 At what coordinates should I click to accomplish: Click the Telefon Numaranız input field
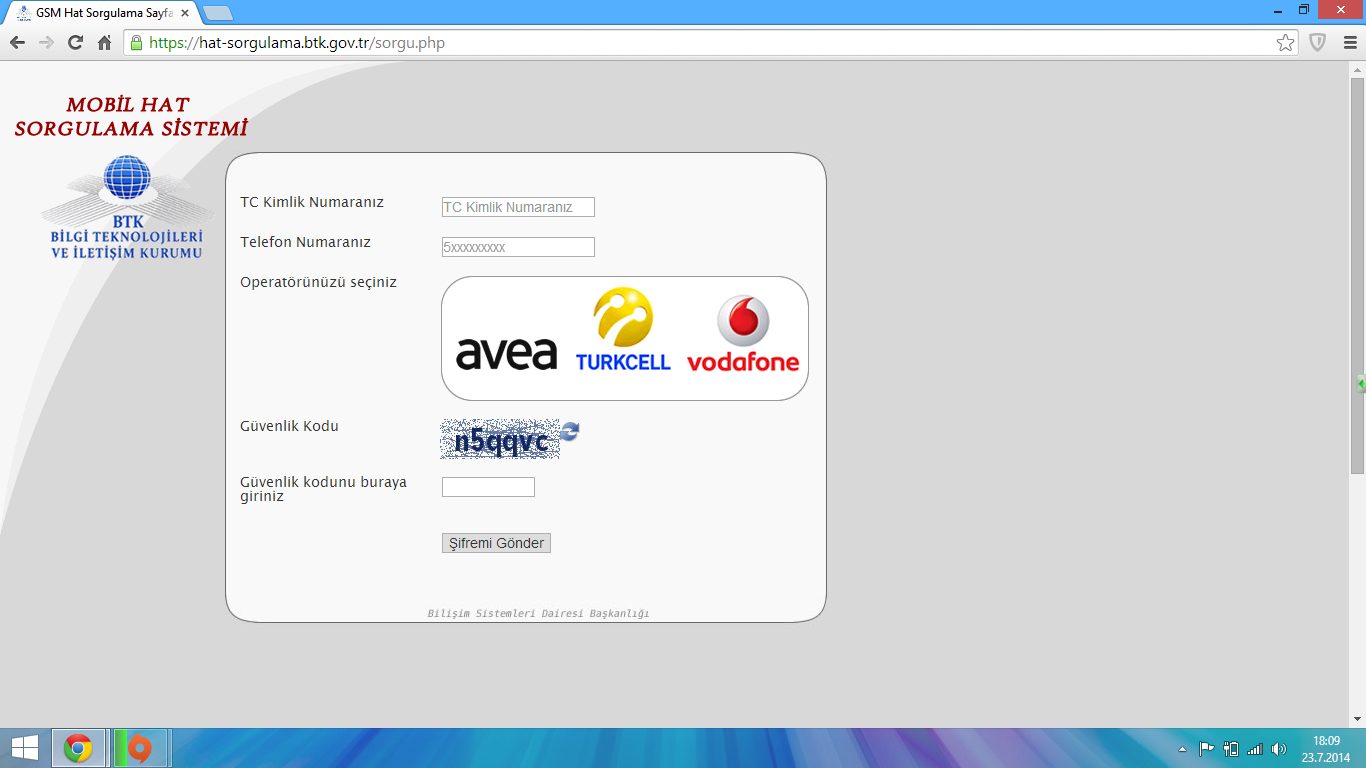[x=518, y=247]
